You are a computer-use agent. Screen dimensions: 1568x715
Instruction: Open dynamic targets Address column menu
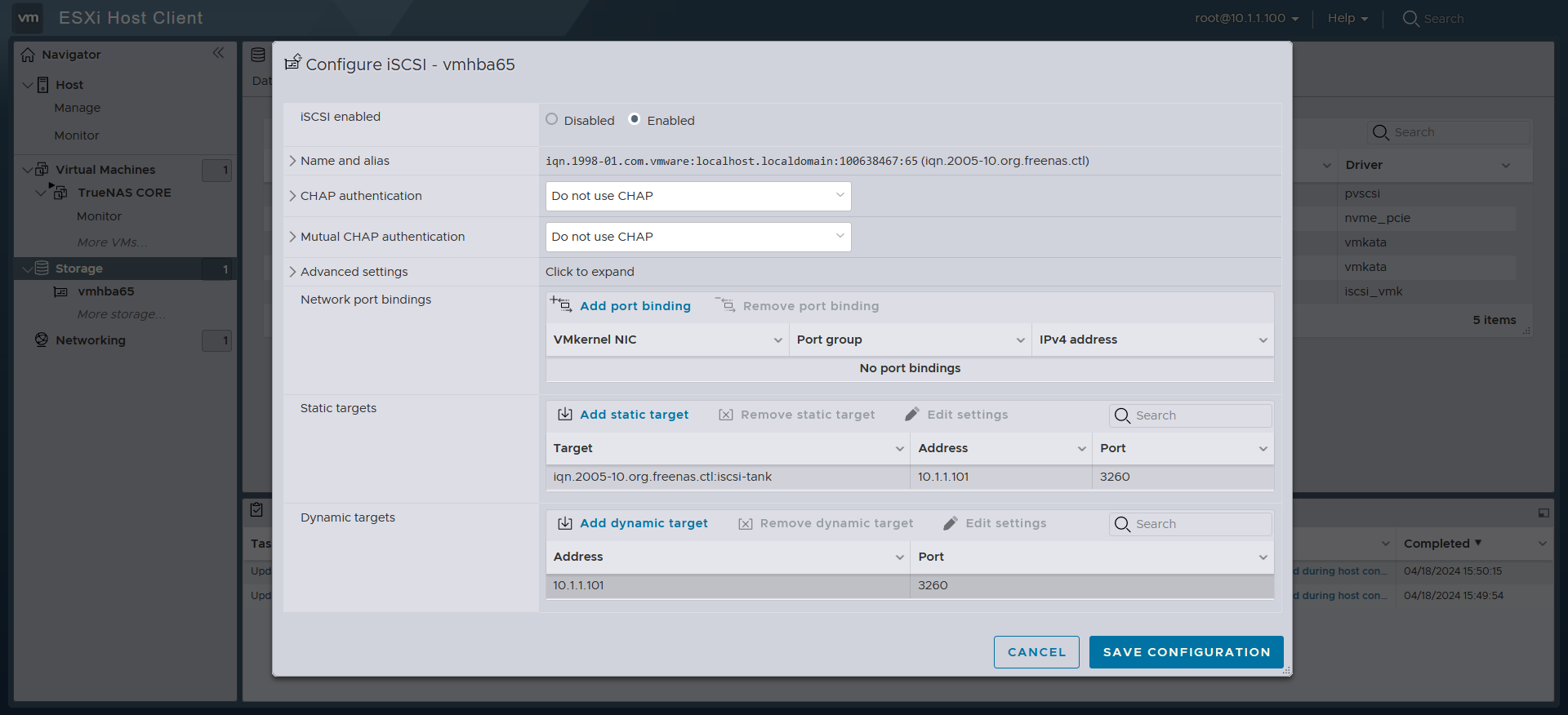point(899,557)
